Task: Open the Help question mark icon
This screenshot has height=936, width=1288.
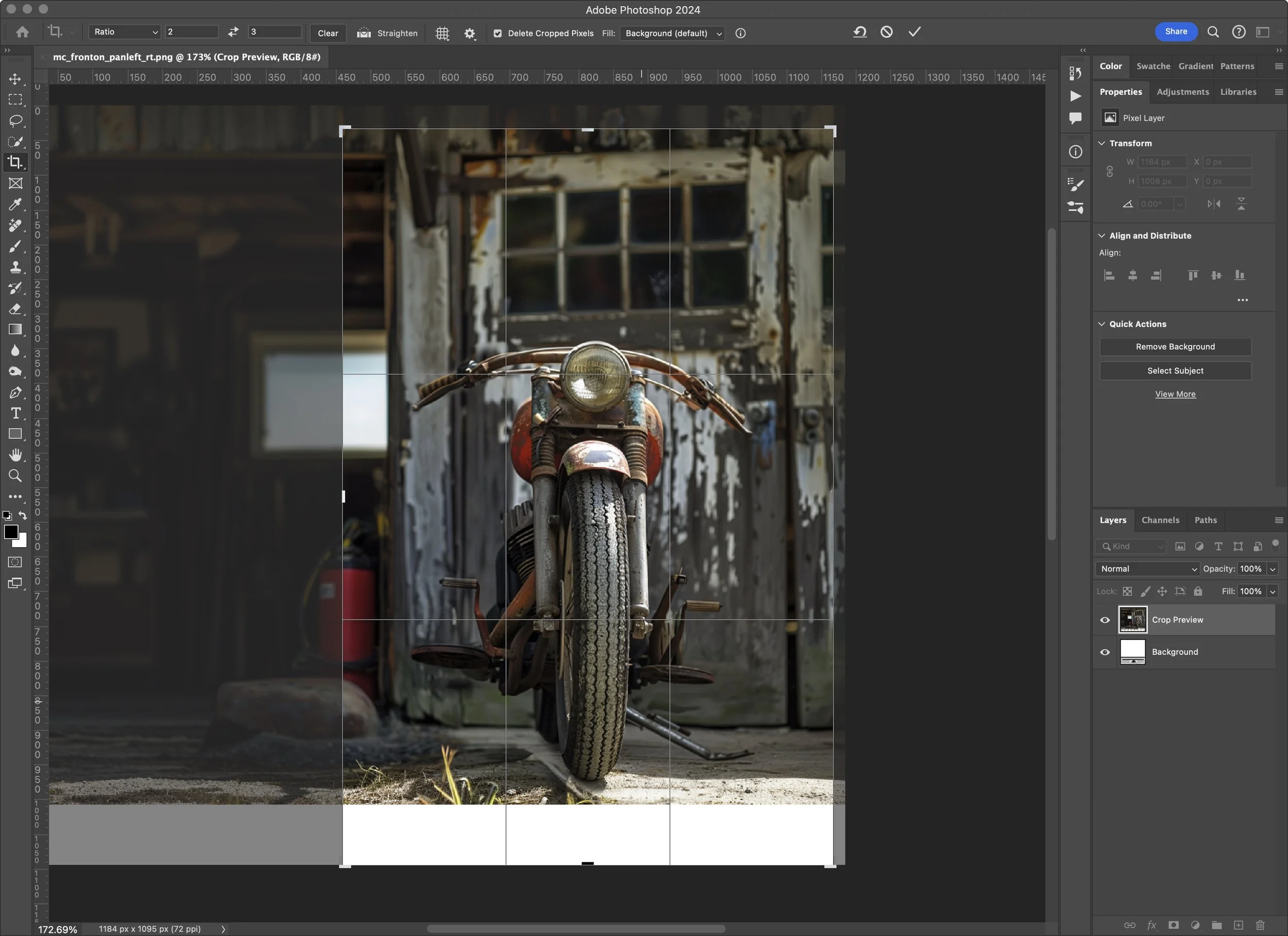Action: (1239, 32)
